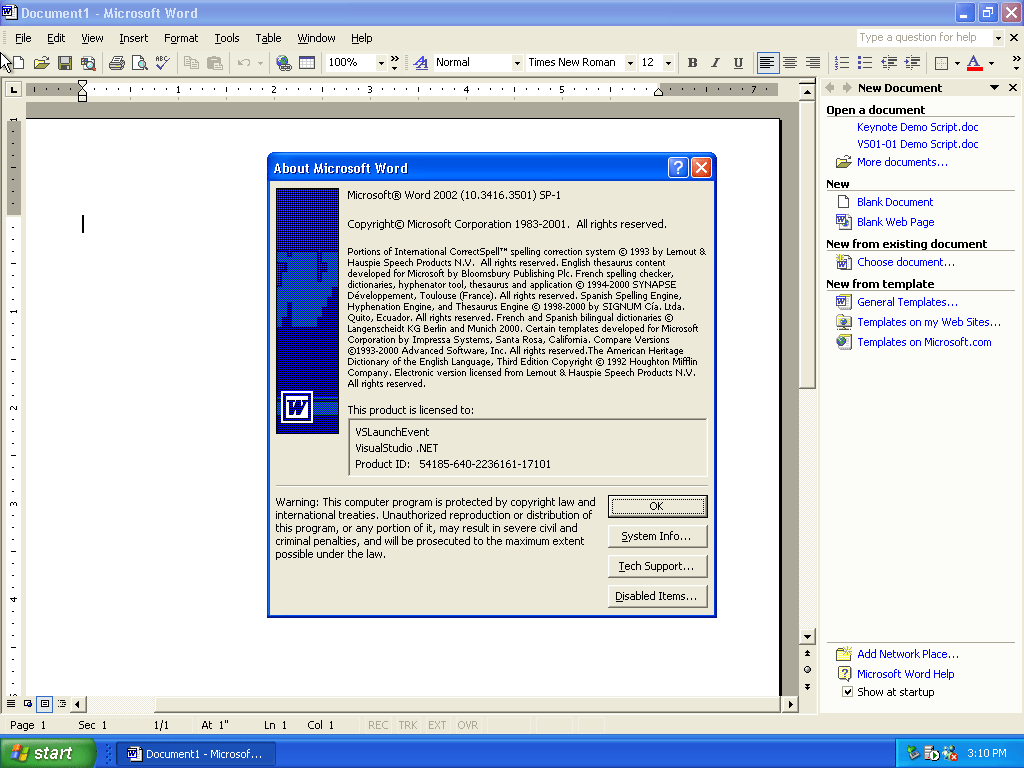
Task: Open the Insert menu
Action: [x=133, y=38]
